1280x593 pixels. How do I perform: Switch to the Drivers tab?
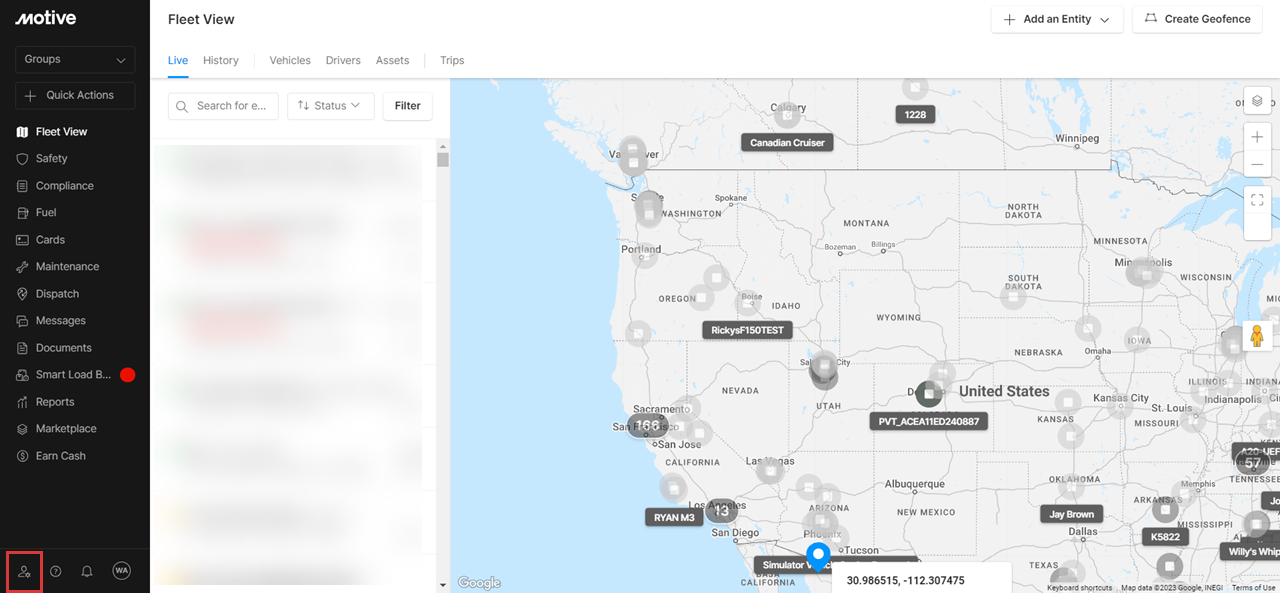tap(343, 60)
